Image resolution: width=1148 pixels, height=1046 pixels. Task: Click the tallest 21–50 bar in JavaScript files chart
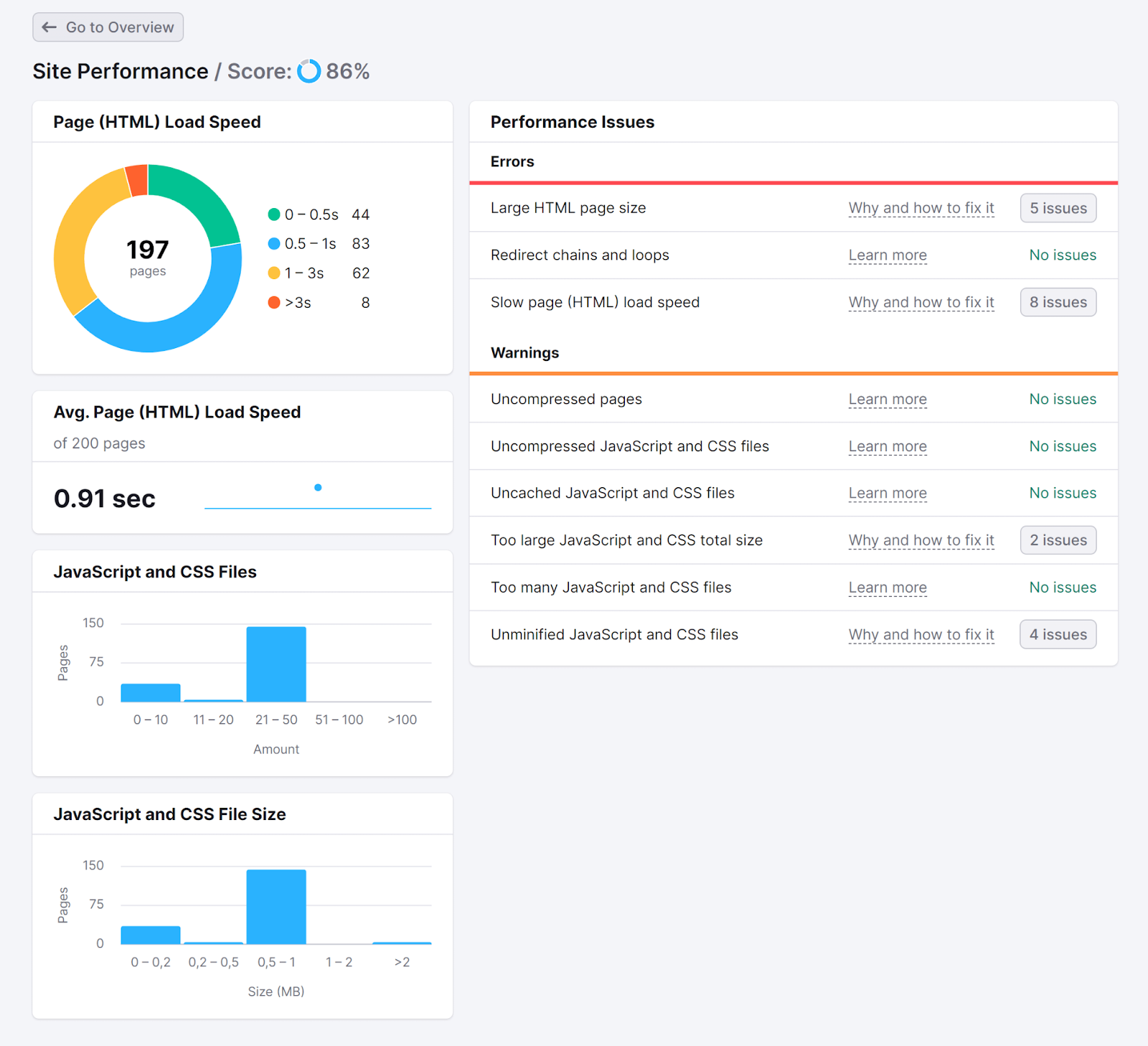tap(276, 664)
